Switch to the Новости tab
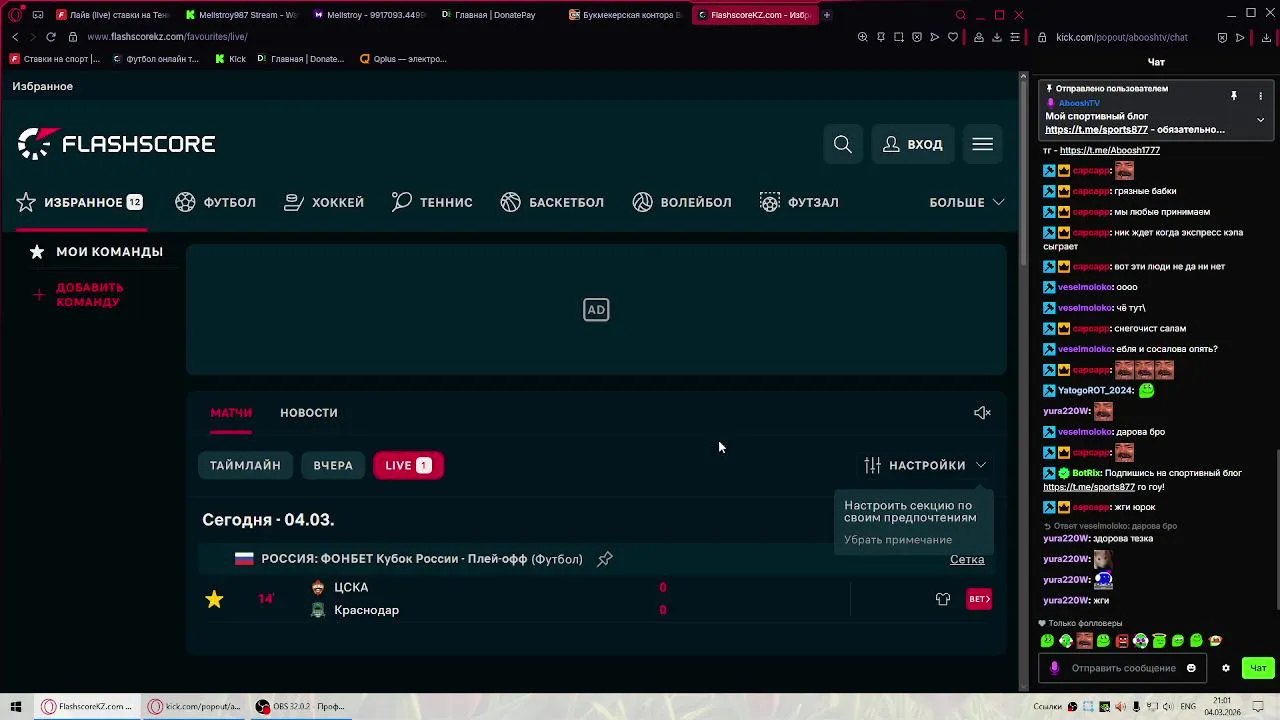This screenshot has height=720, width=1280. (309, 413)
